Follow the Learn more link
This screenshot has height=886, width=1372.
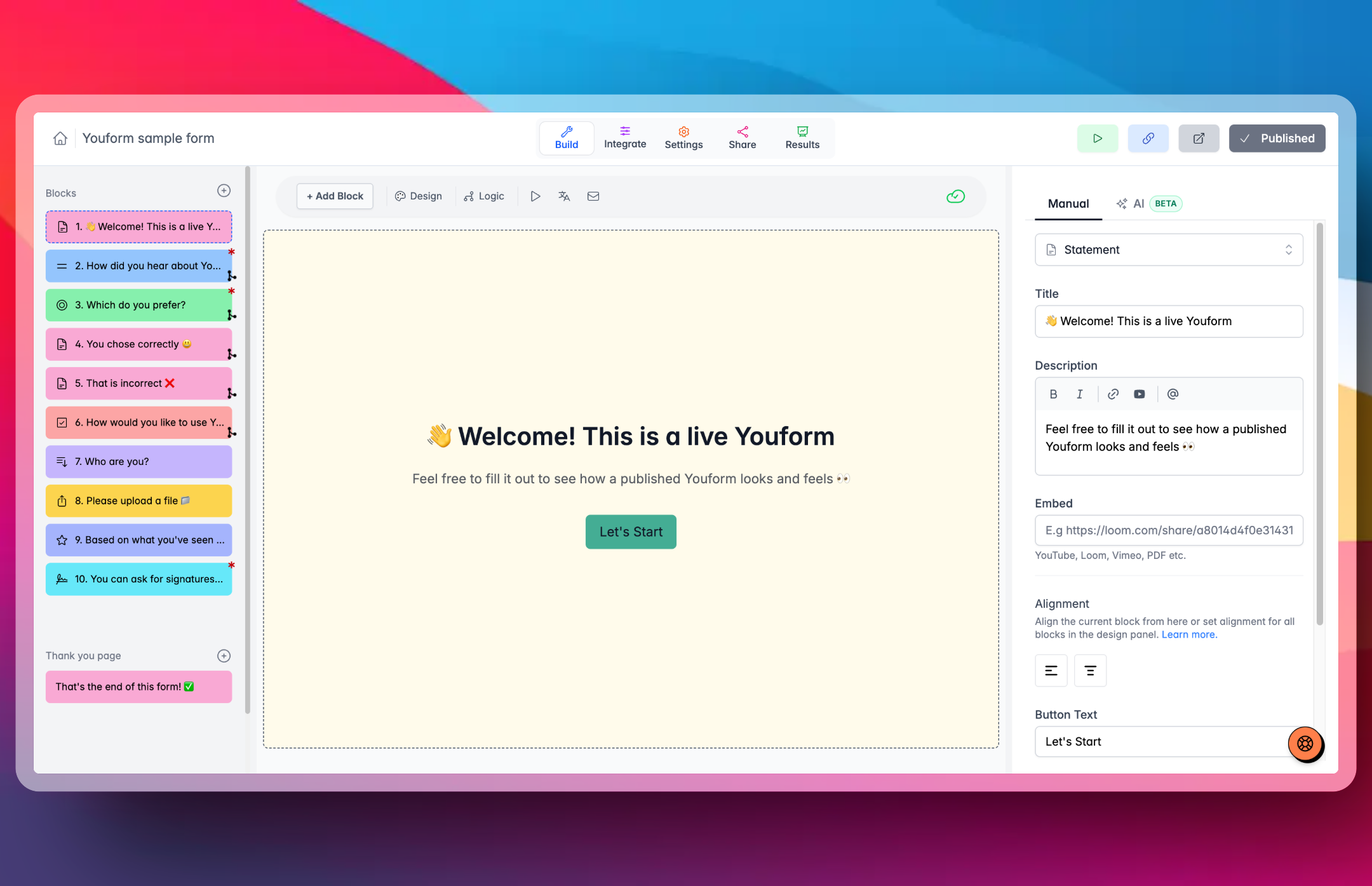(1188, 634)
